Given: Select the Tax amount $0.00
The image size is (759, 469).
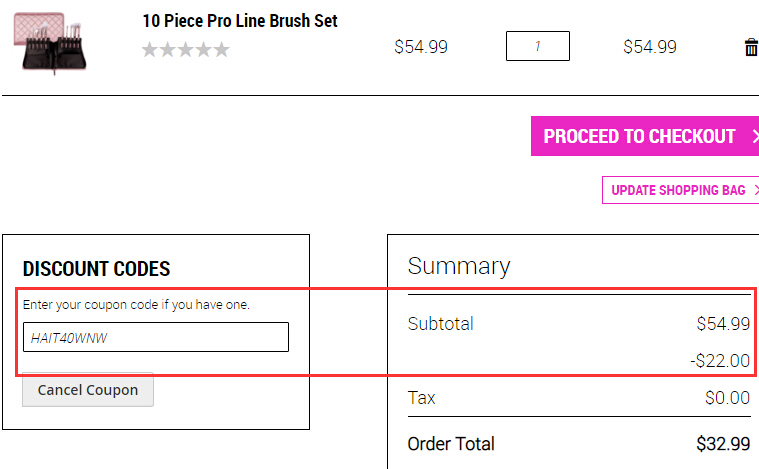Looking at the screenshot, I should pyautogui.click(x=727, y=398).
